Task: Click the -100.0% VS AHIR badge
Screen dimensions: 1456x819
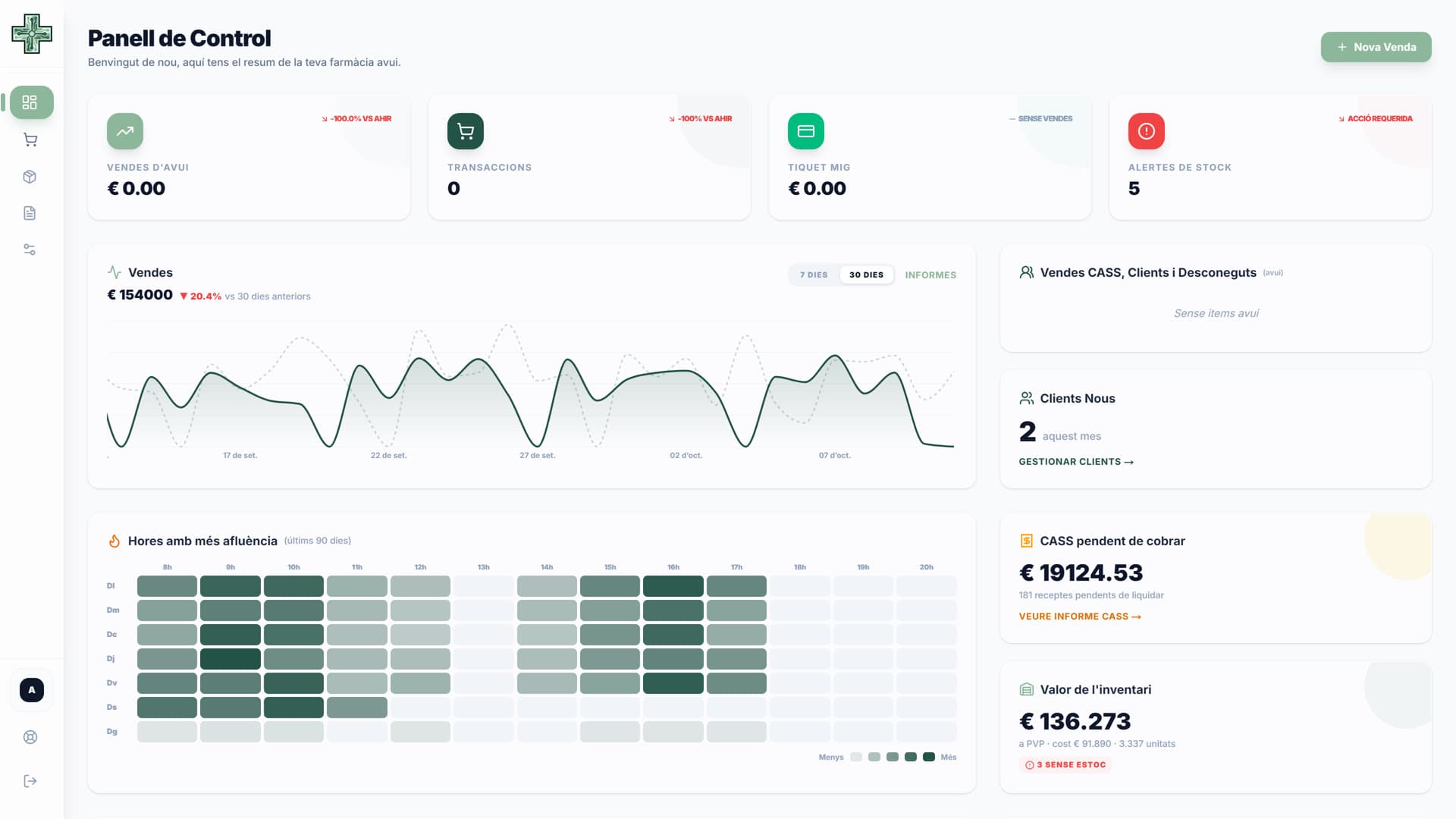Action: click(356, 118)
